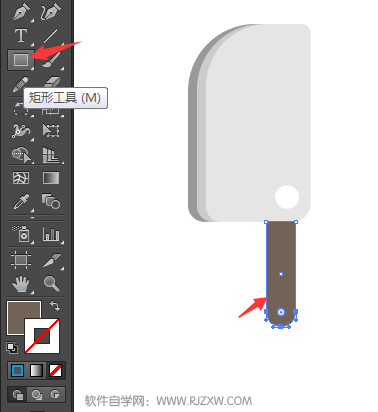Switch to Draw Normal mode
Image resolution: width=378 pixels, height=412 pixels.
tap(17, 395)
